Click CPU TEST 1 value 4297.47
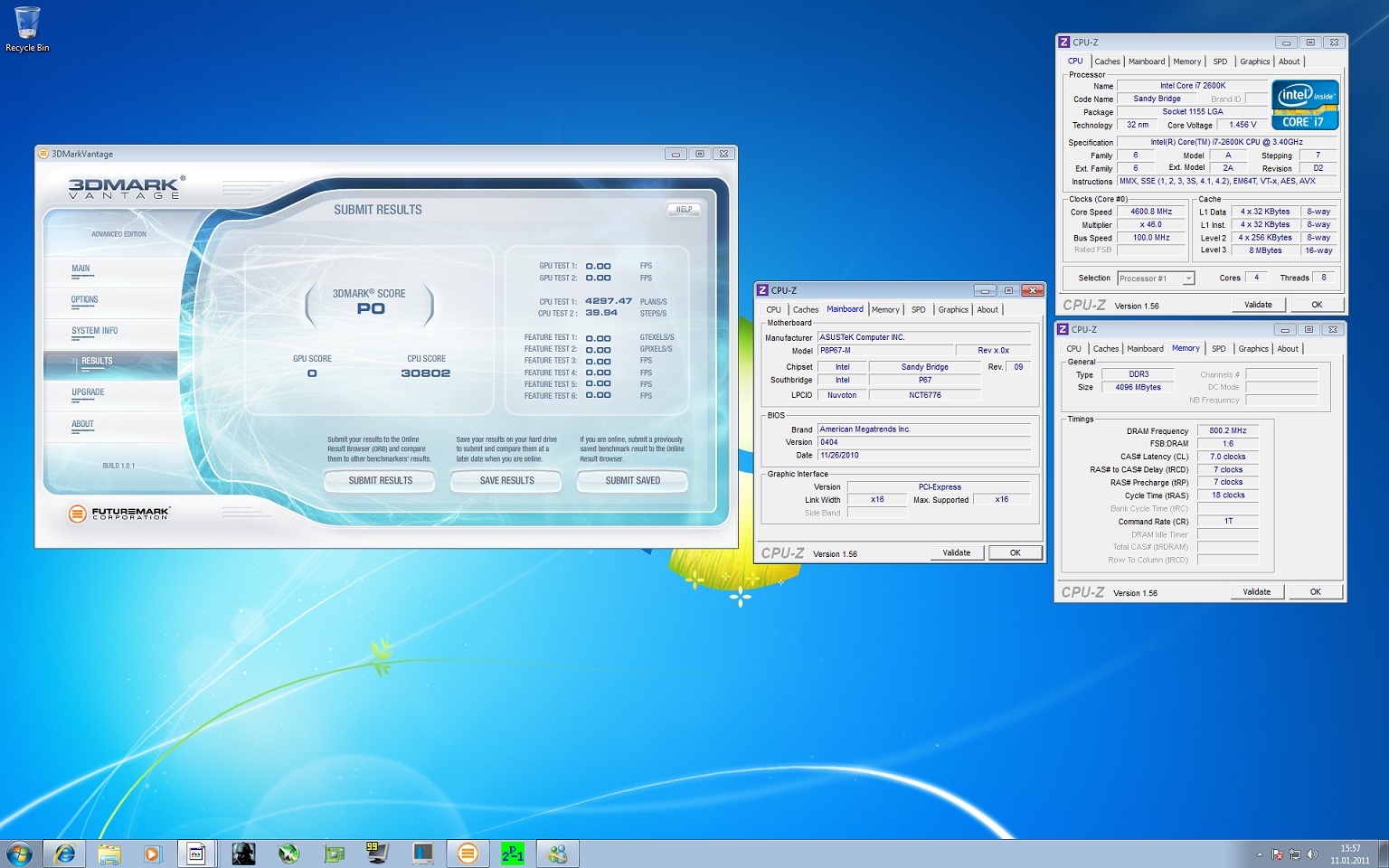1389x868 pixels. tap(609, 301)
